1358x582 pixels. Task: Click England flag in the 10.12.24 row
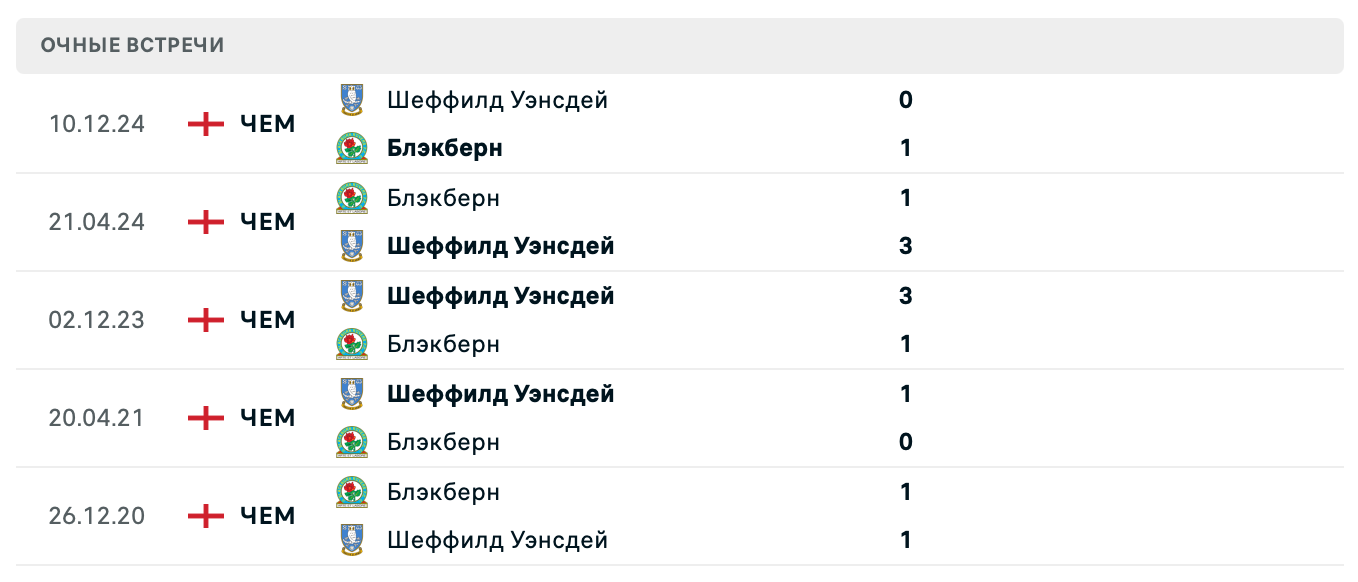pos(206,124)
